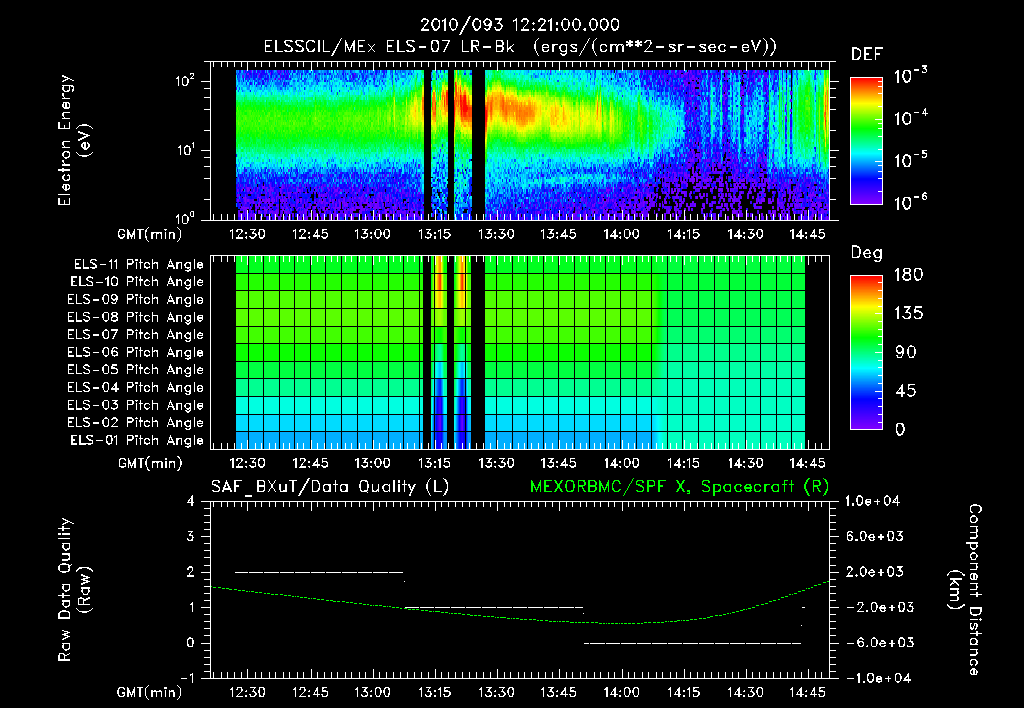
Task: Click the Deg pitch angle color bar
Action: [x=867, y=352]
